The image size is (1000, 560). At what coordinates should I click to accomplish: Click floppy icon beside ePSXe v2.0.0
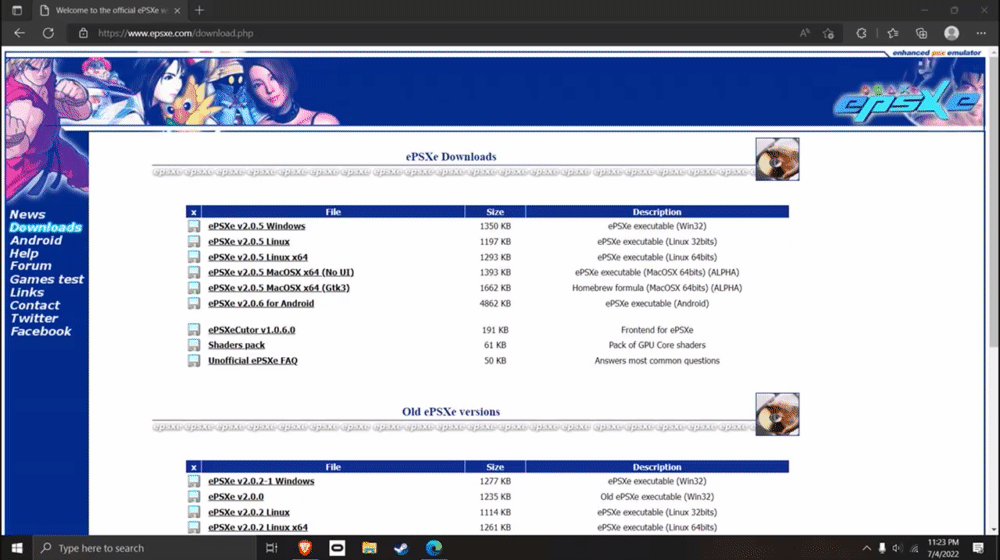[x=194, y=496]
